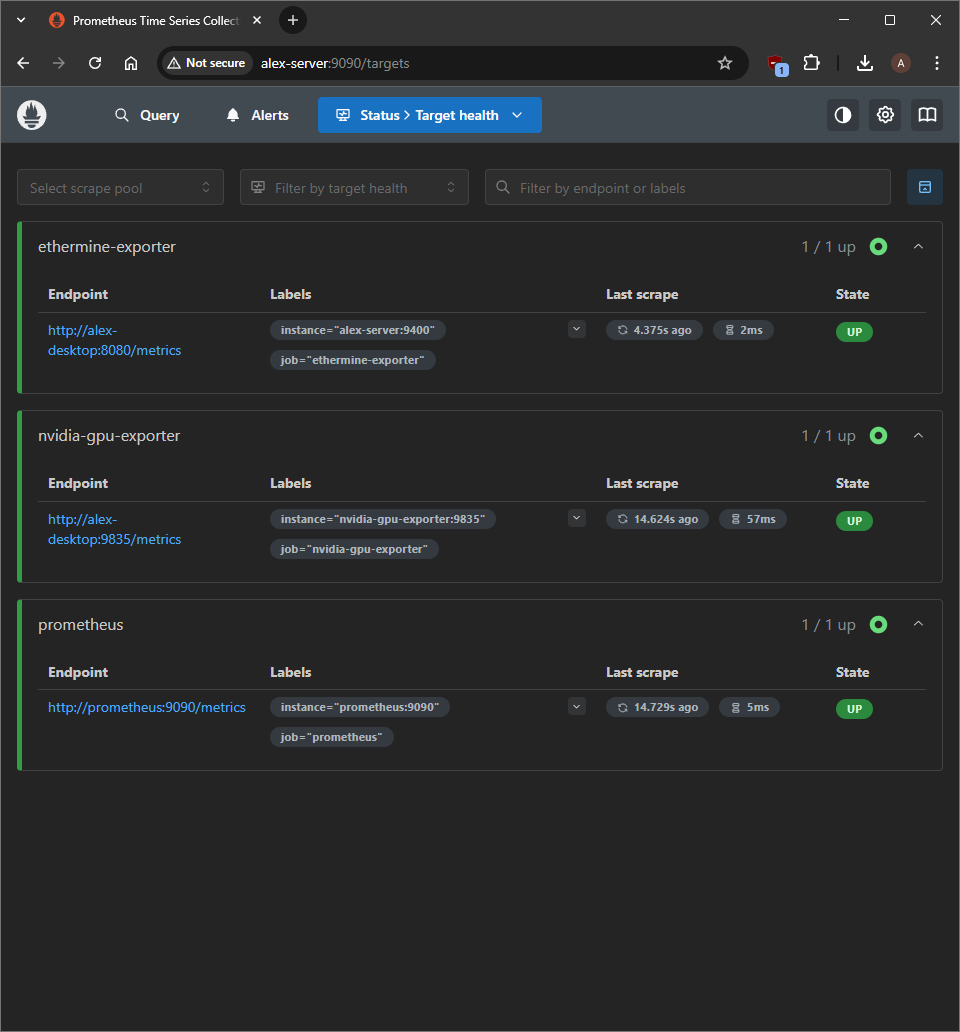
Task: Open the Query page
Action: (x=147, y=115)
